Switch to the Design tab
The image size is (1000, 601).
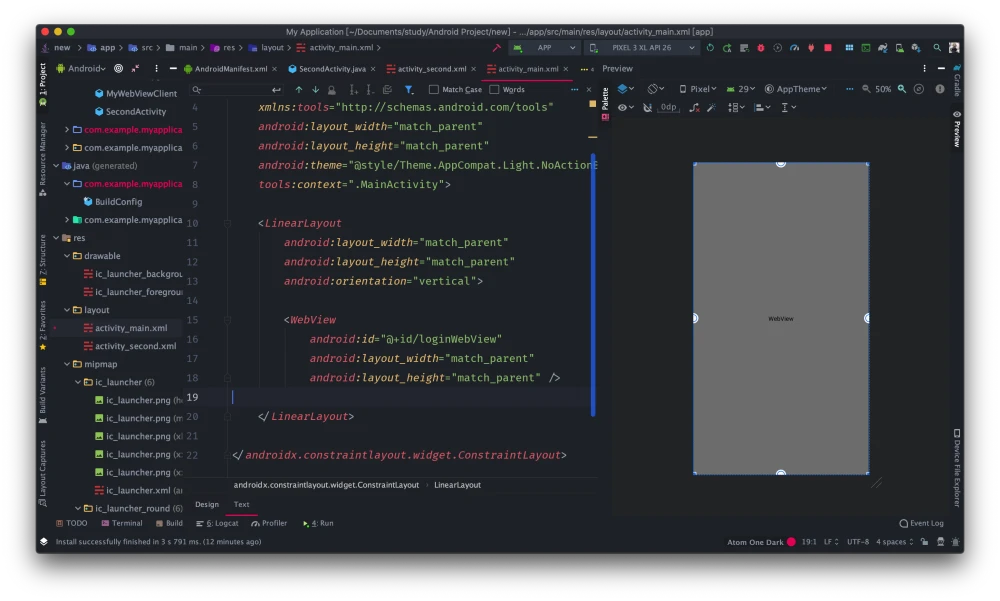tap(207, 505)
